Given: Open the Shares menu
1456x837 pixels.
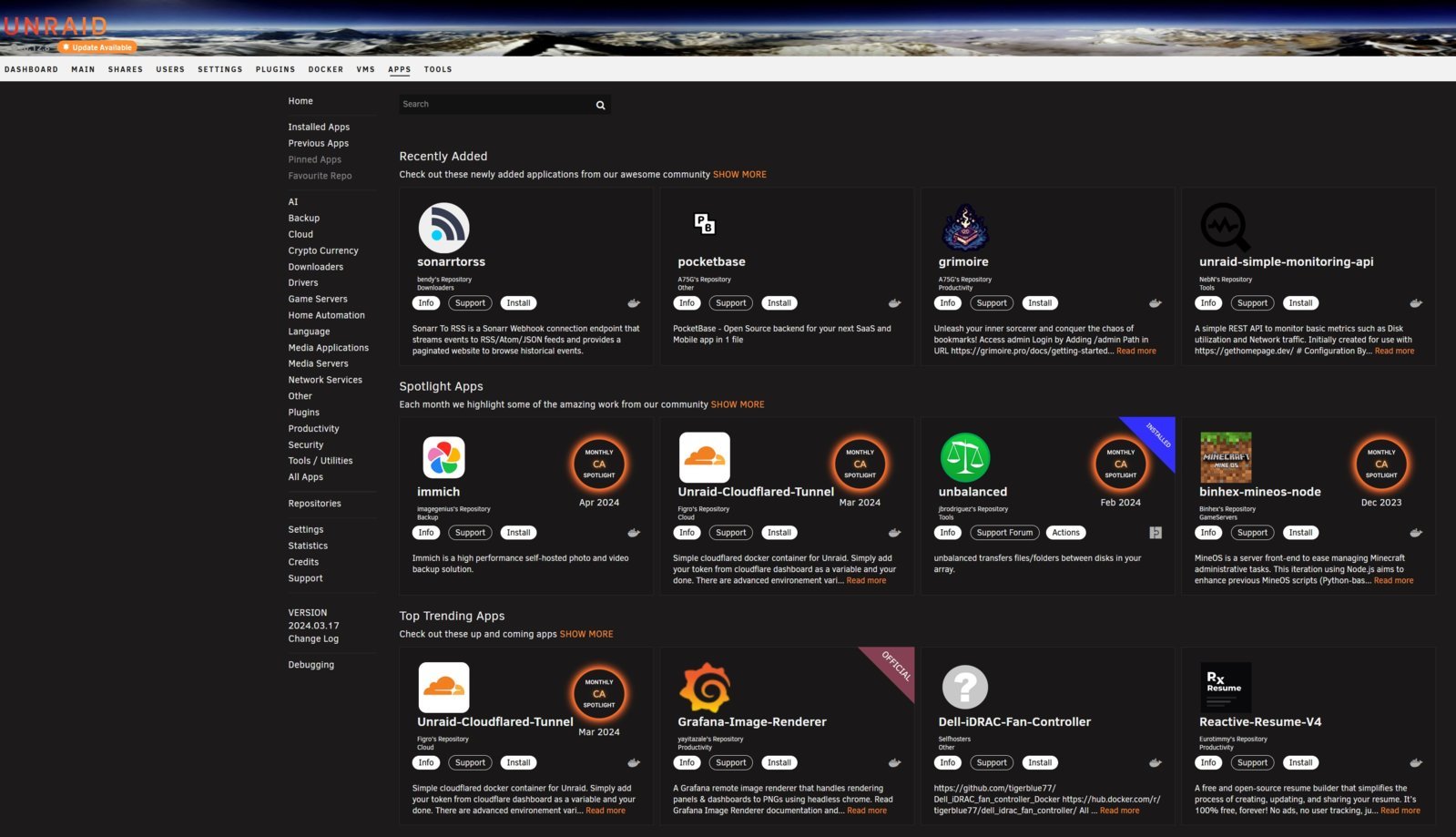Looking at the screenshot, I should pos(126,69).
